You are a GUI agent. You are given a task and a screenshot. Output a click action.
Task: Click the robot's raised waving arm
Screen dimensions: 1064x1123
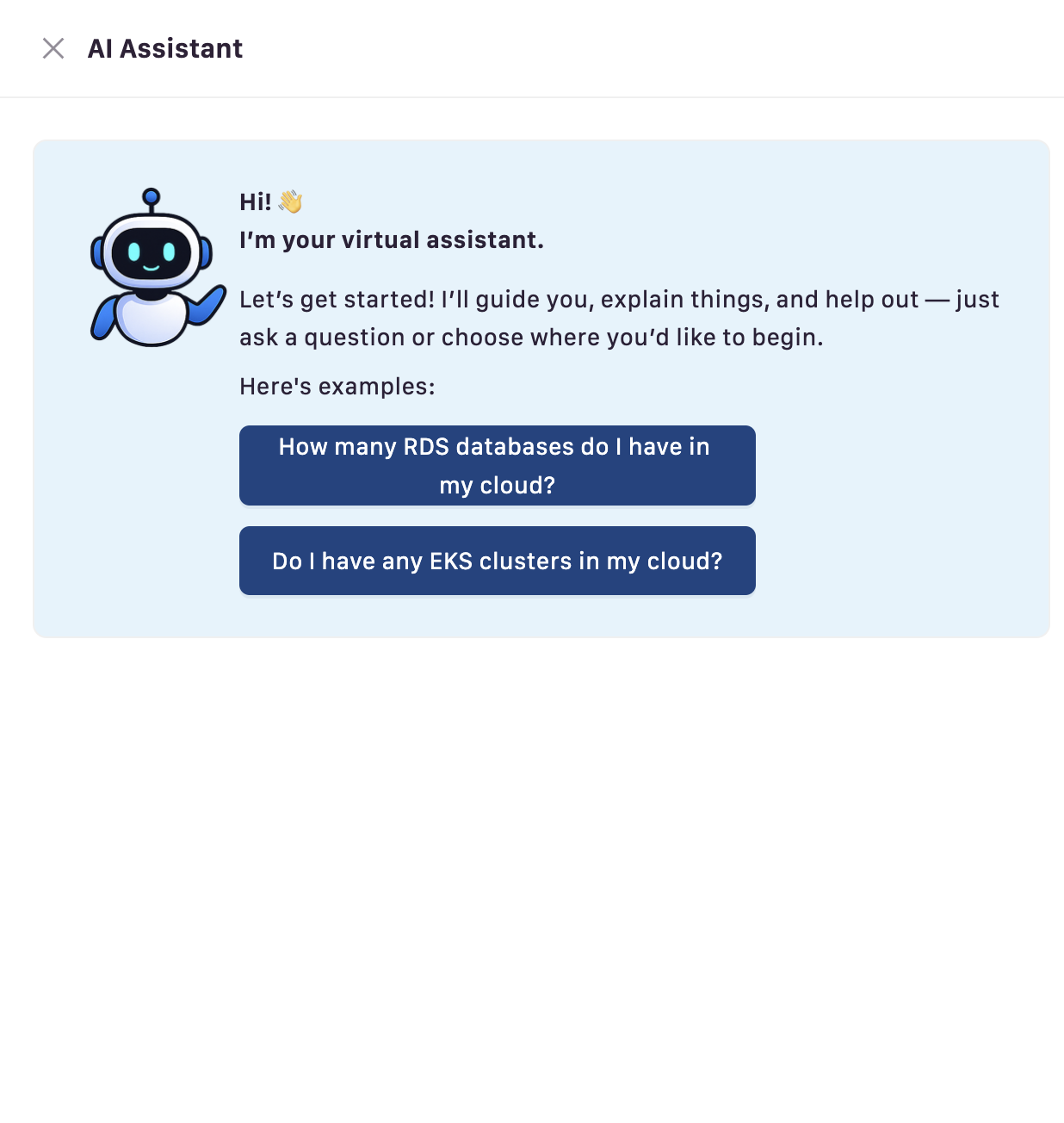207,307
